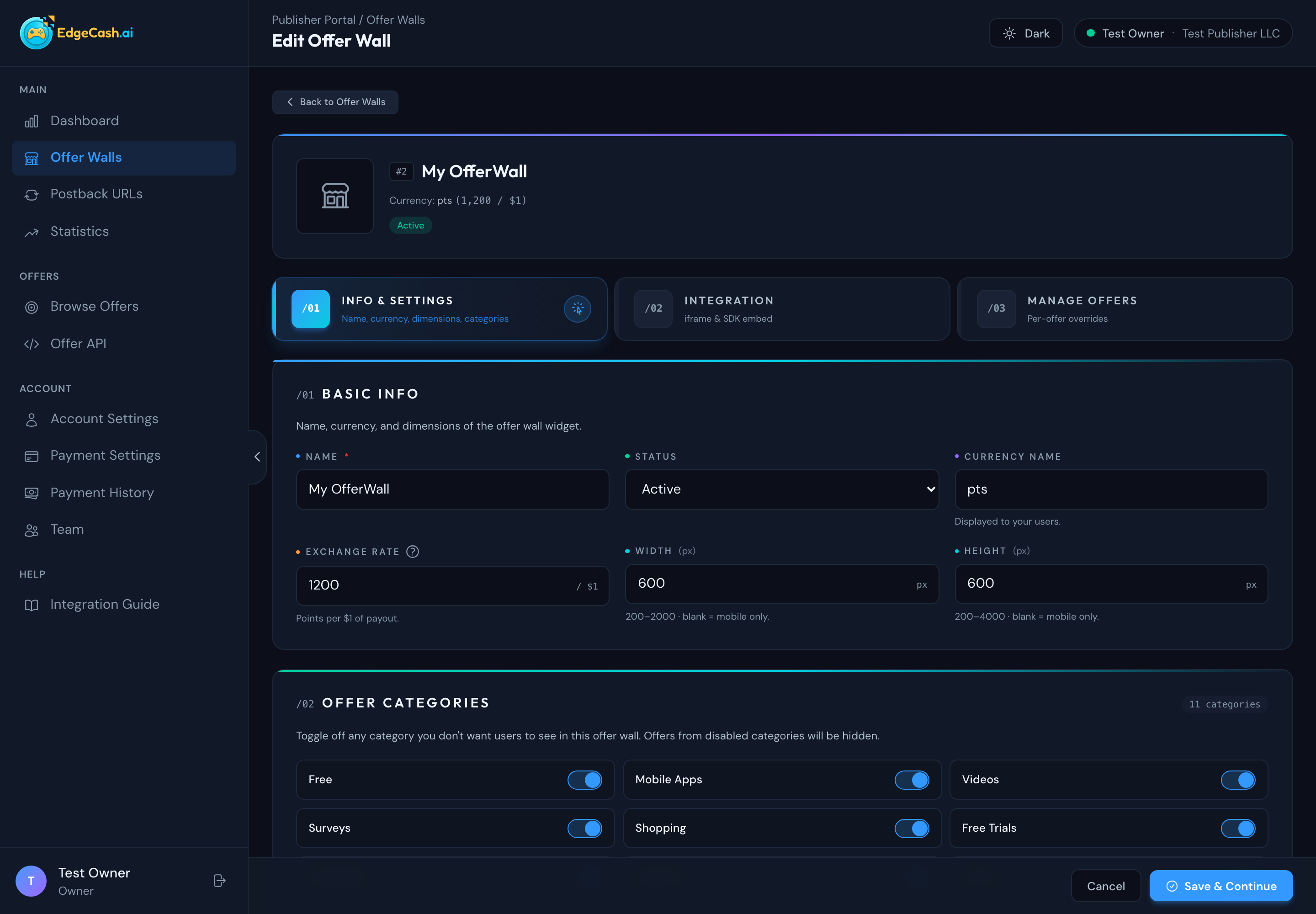Screen dimensions: 1316x914
Task: Click the large storefront offer wall thumbnail
Action: coord(335,196)
